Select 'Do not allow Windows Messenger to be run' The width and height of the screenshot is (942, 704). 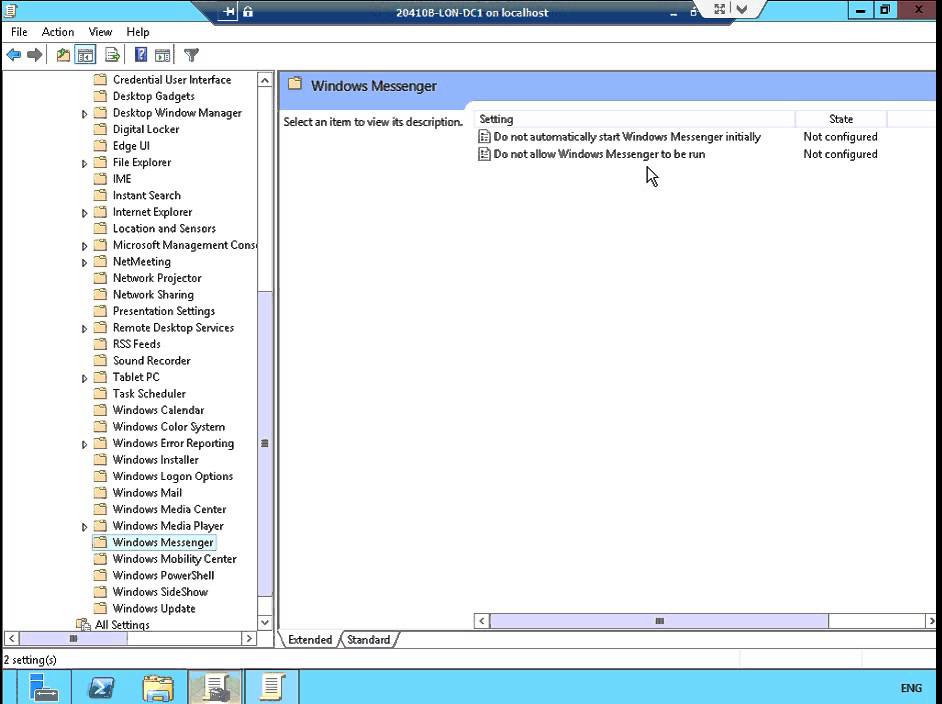(599, 154)
